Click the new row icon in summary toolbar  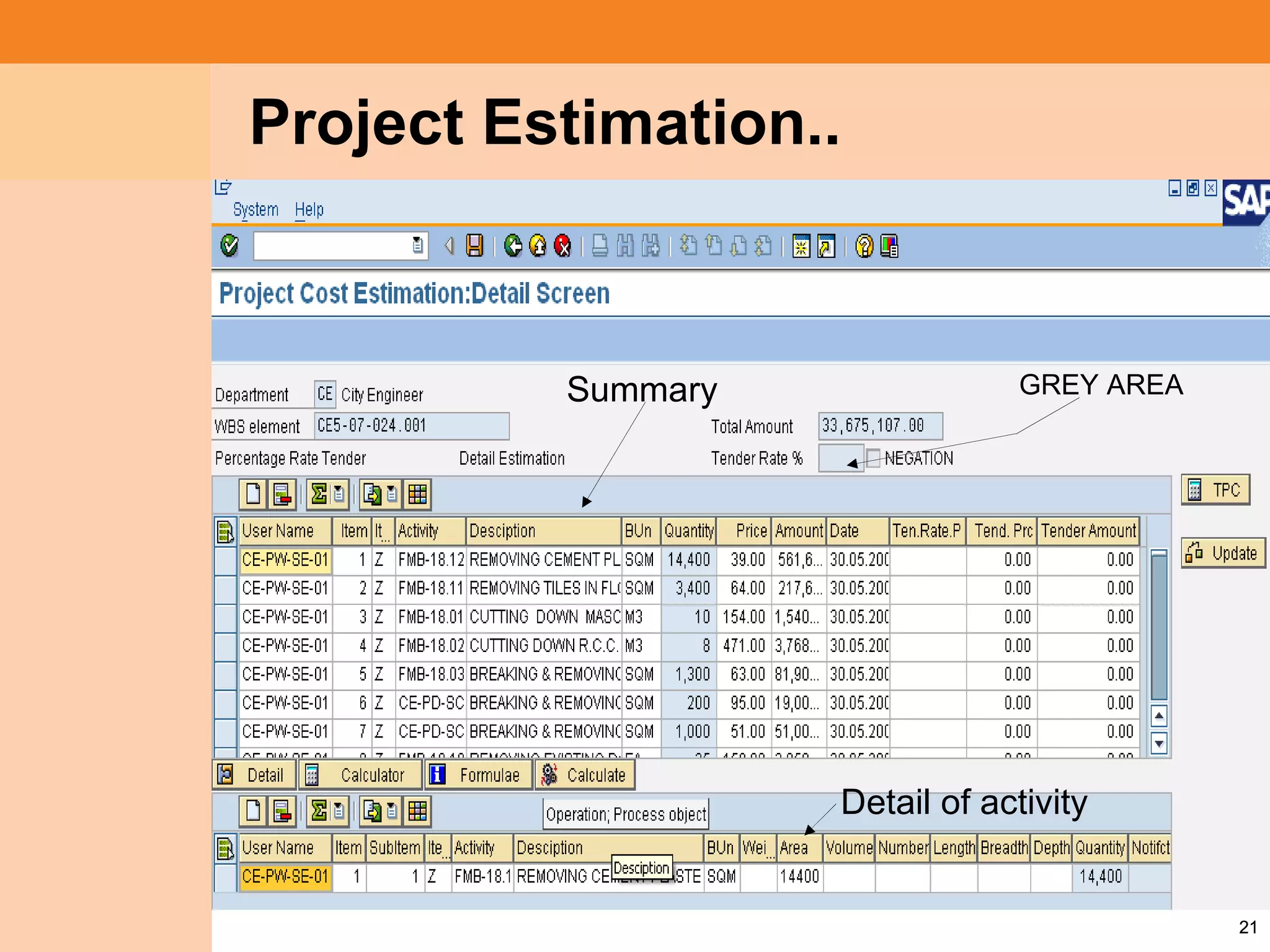pyautogui.click(x=253, y=494)
